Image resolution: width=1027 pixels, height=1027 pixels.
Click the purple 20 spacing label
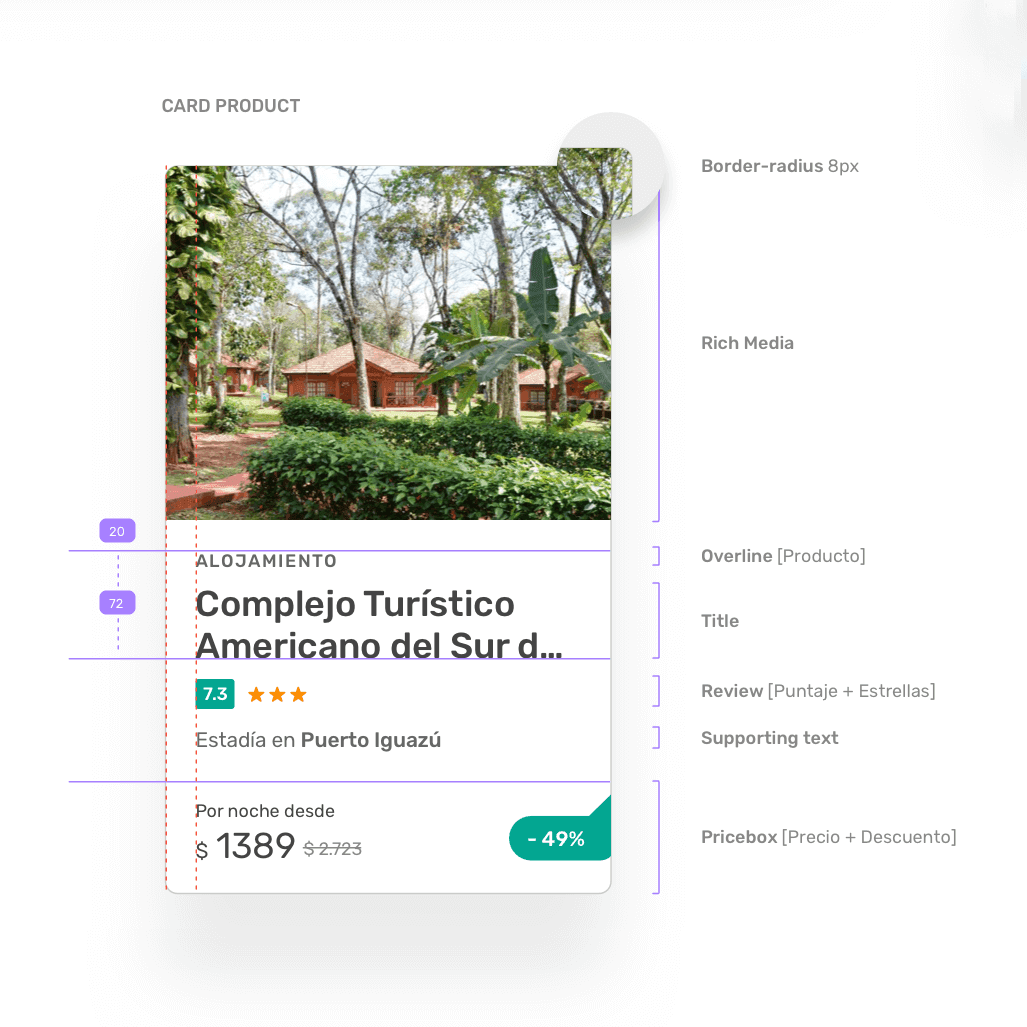point(117,531)
